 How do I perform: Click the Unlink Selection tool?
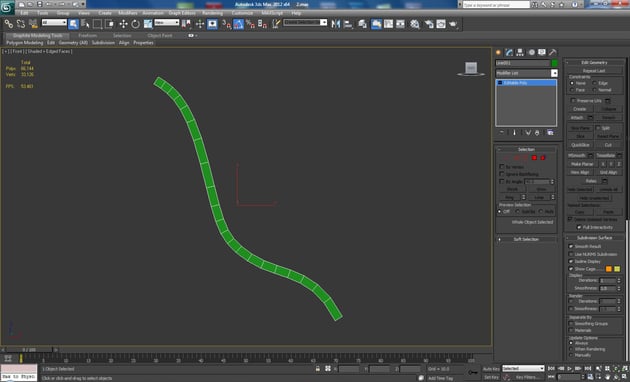click(x=21, y=24)
